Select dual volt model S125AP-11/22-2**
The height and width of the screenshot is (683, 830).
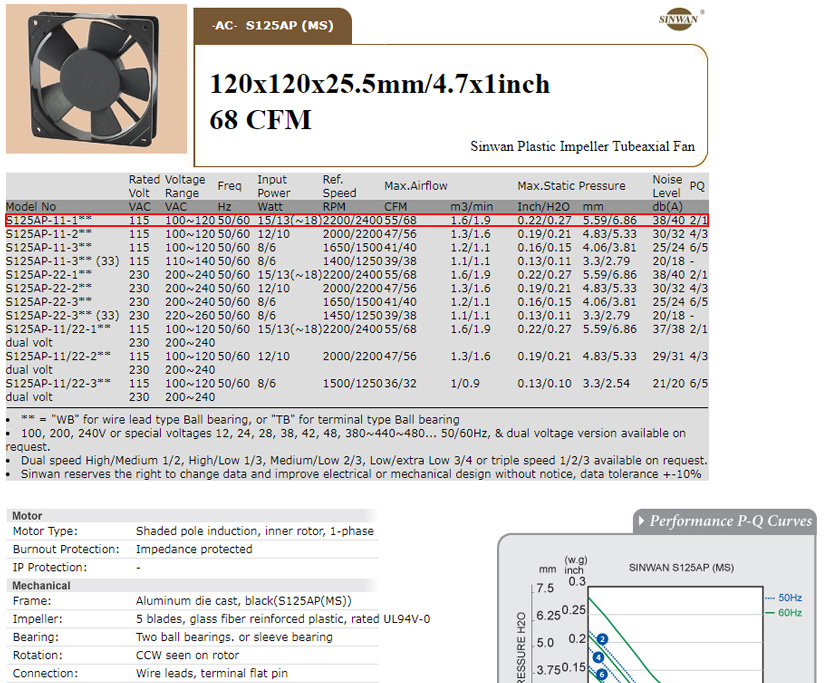58,356
